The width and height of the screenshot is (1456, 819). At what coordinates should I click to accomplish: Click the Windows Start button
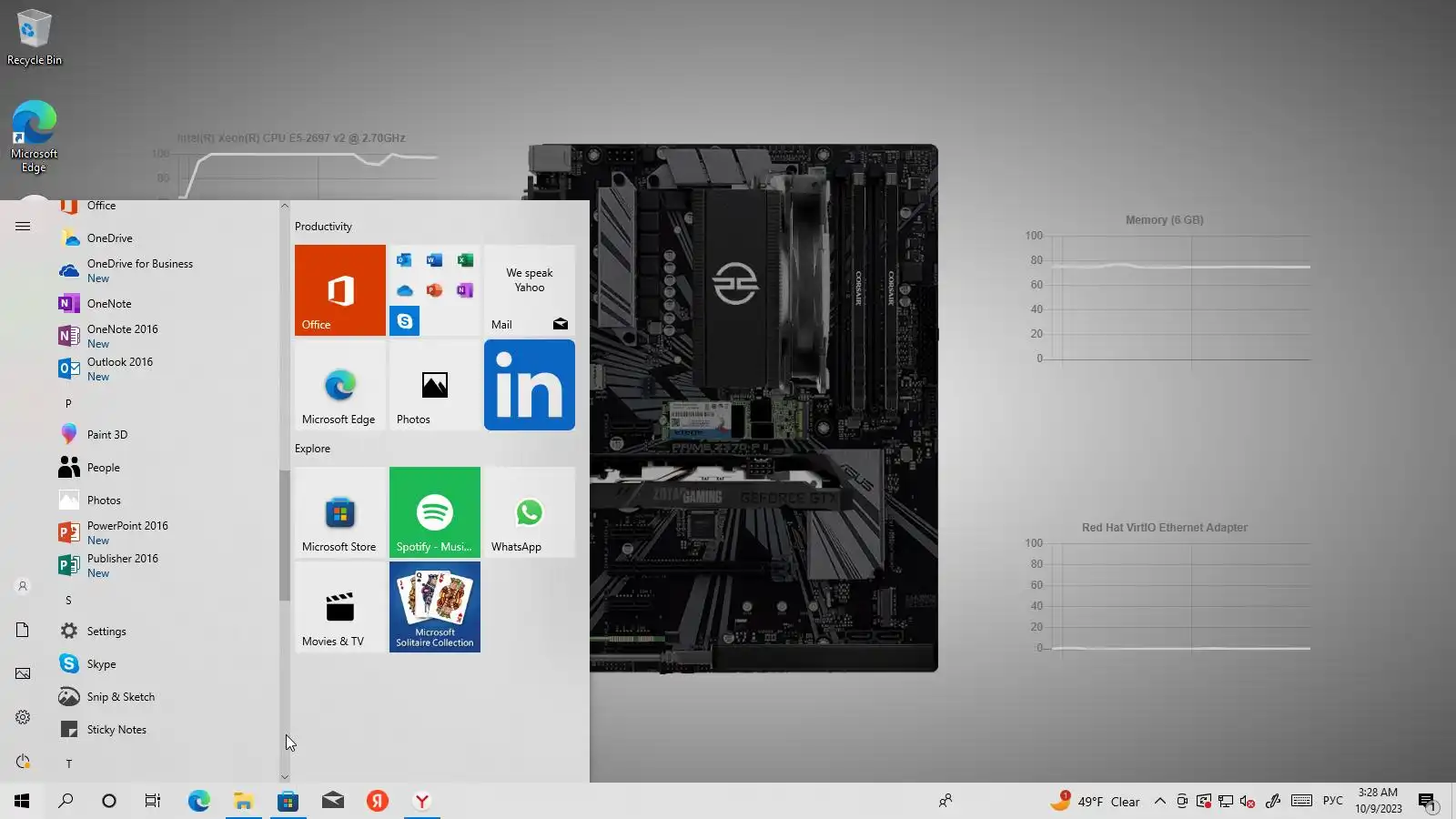(x=22, y=801)
